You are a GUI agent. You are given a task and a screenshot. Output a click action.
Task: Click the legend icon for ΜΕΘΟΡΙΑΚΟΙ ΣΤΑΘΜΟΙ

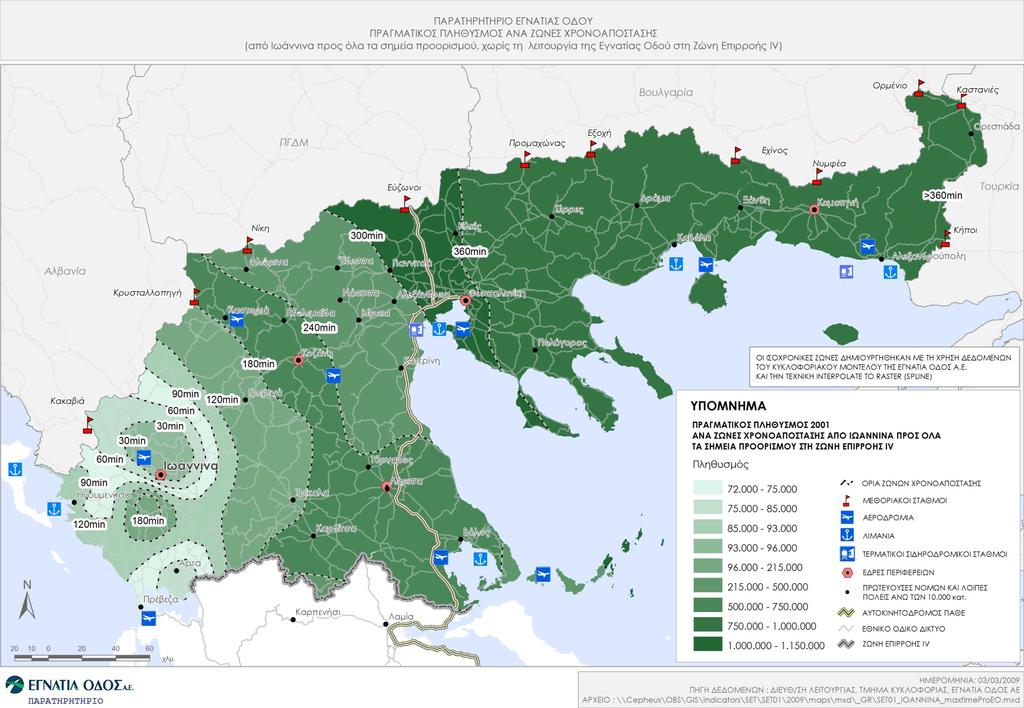pos(846,500)
